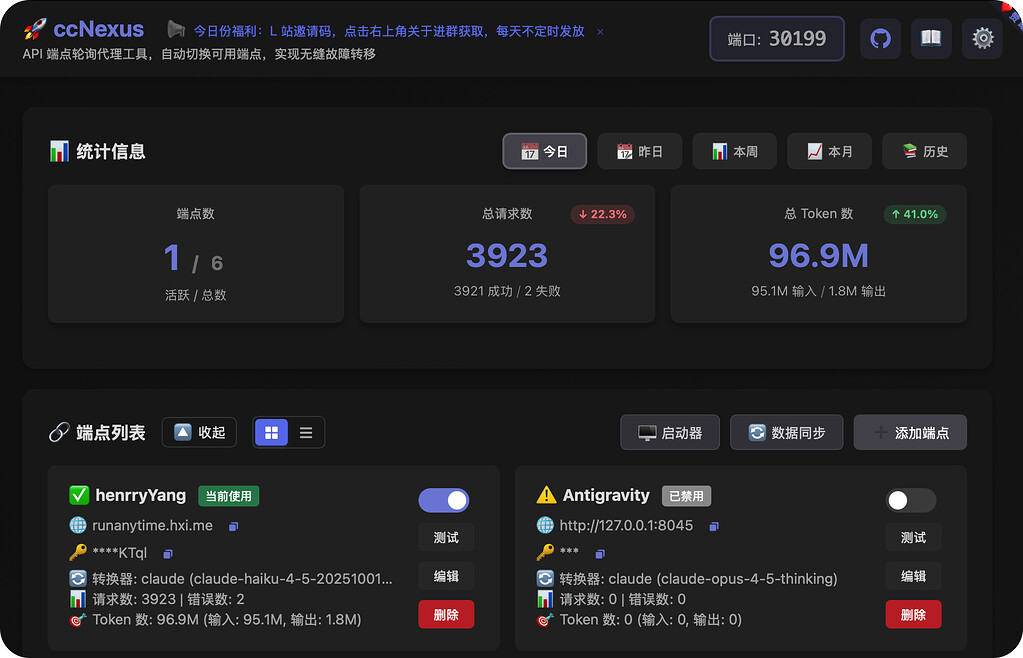Open the settings gear icon

(983, 38)
